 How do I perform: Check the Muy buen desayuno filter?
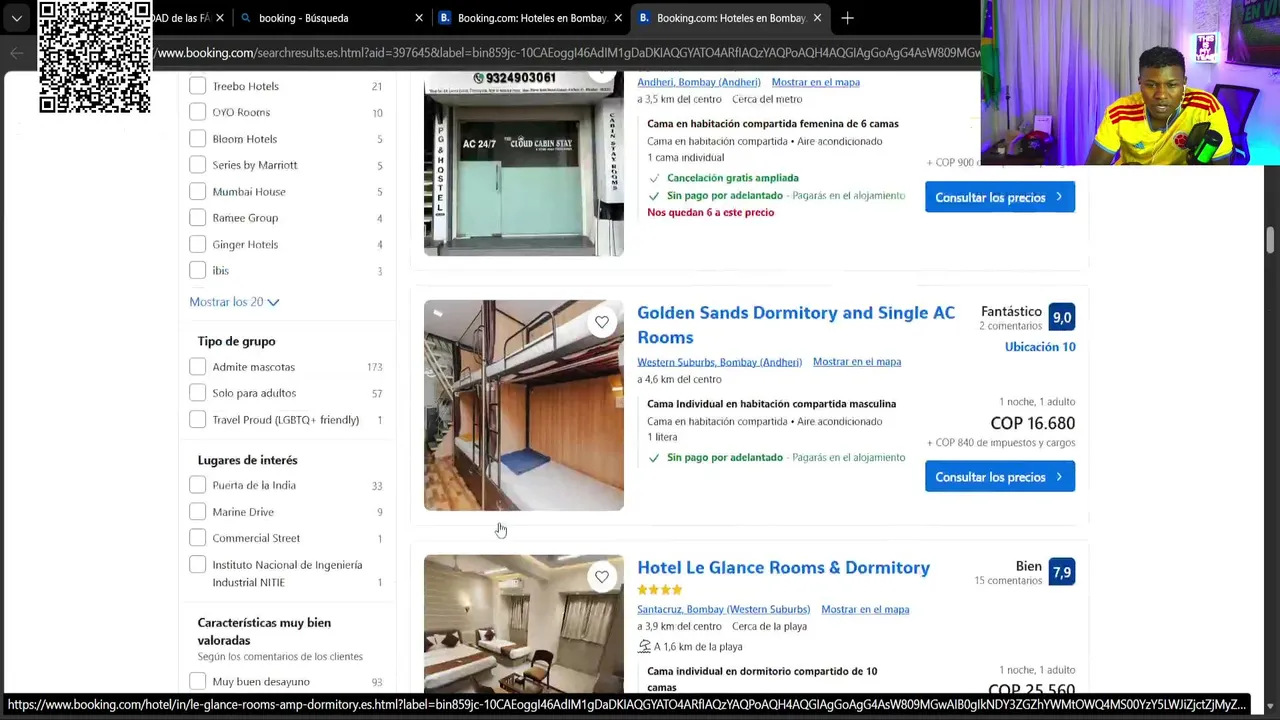coord(198,682)
